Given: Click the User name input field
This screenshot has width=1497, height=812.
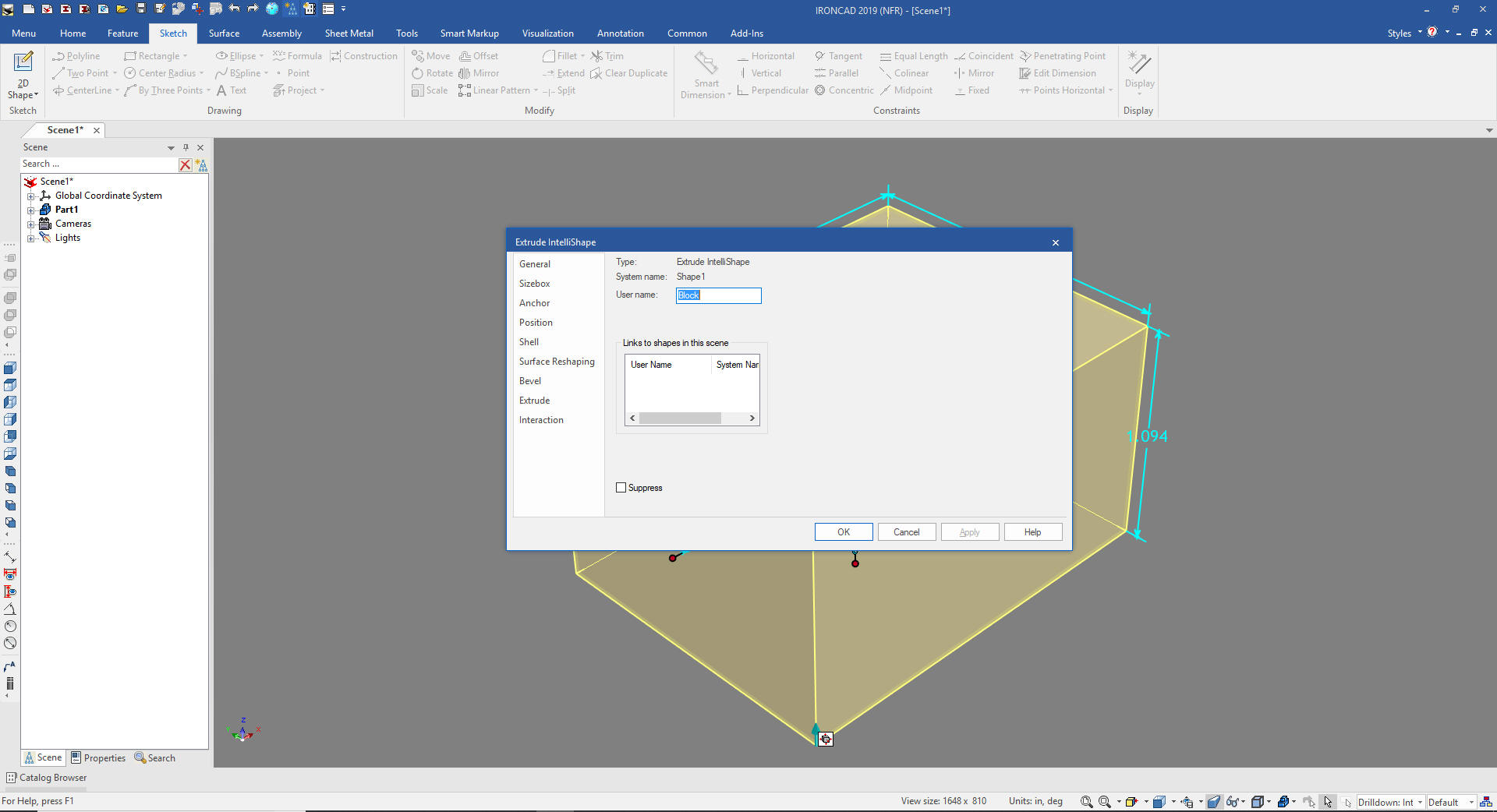Looking at the screenshot, I should 718,295.
